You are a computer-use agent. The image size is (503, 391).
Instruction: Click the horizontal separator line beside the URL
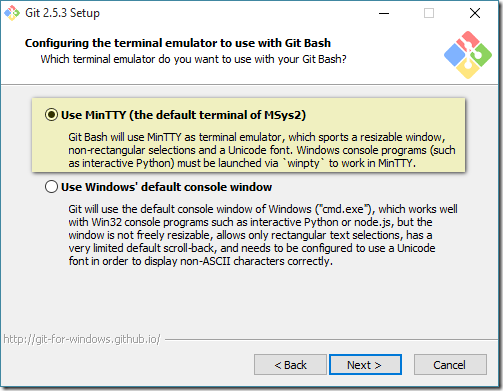(330, 340)
